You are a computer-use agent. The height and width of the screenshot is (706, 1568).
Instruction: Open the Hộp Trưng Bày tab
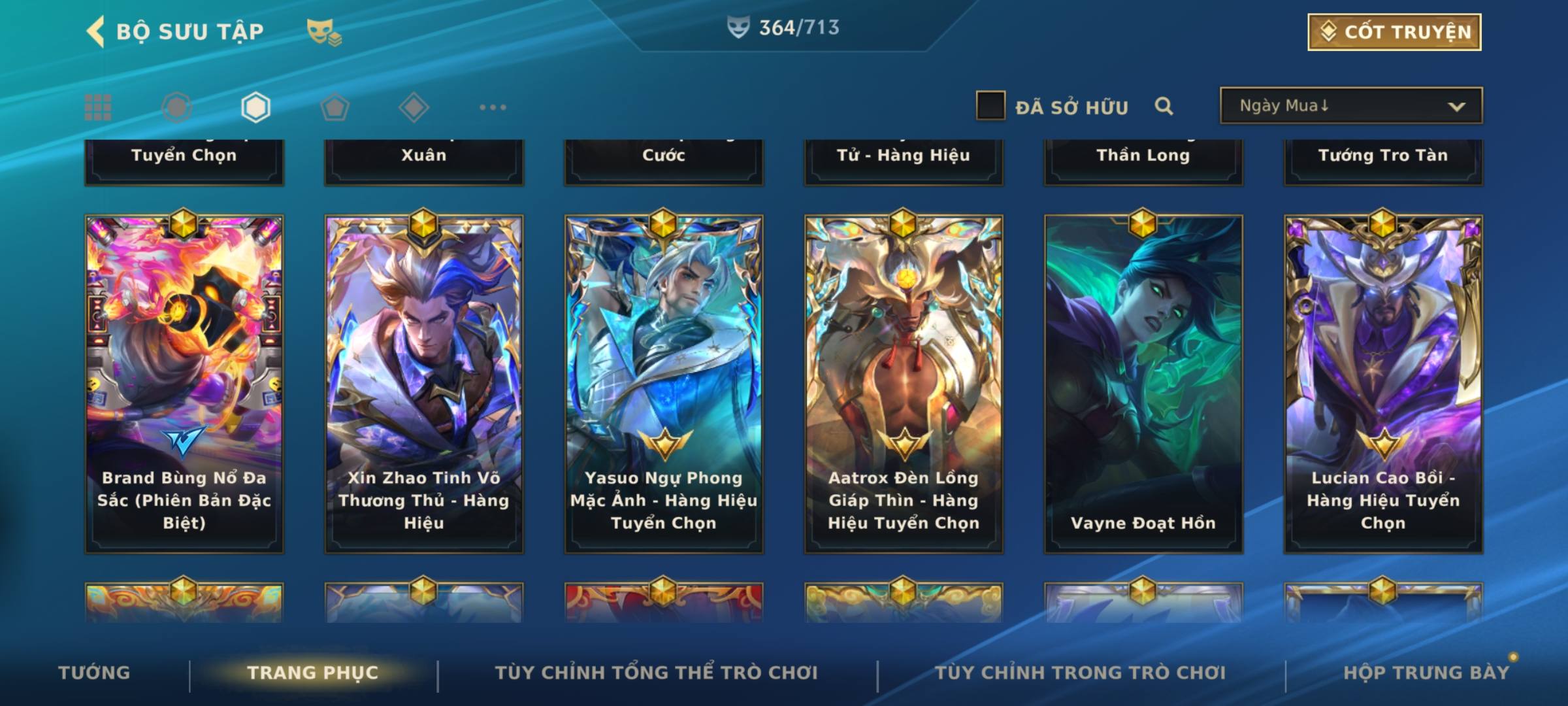[1426, 673]
